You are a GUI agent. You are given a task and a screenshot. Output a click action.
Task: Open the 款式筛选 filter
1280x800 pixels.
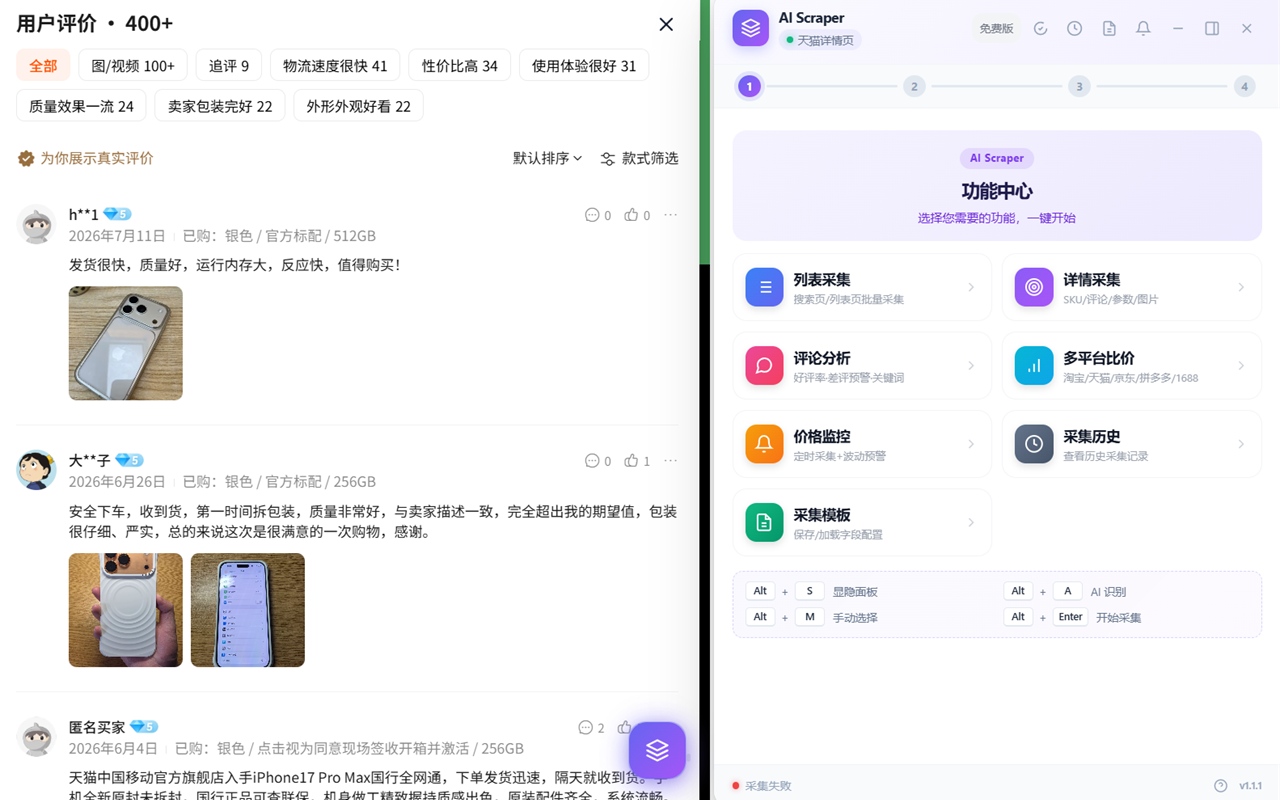point(639,158)
